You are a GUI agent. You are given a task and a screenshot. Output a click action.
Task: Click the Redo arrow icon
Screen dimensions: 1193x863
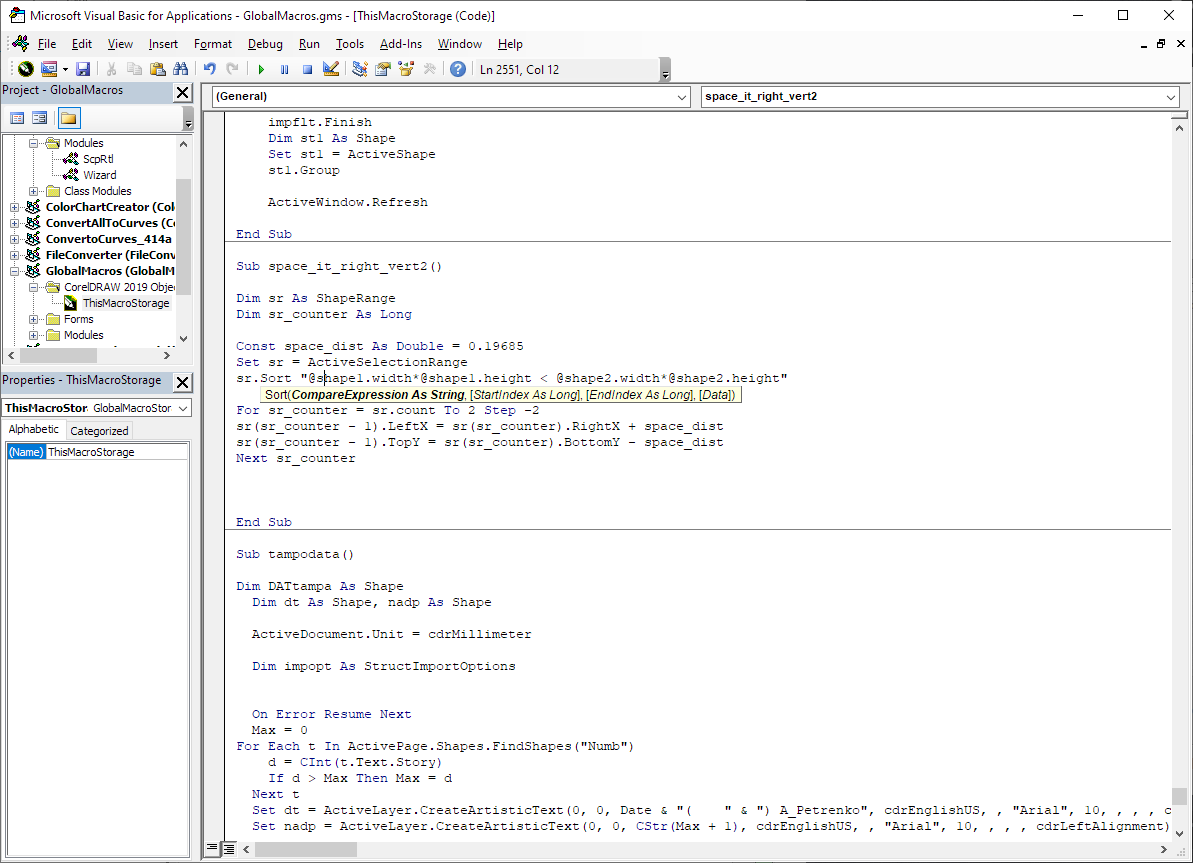click(232, 69)
